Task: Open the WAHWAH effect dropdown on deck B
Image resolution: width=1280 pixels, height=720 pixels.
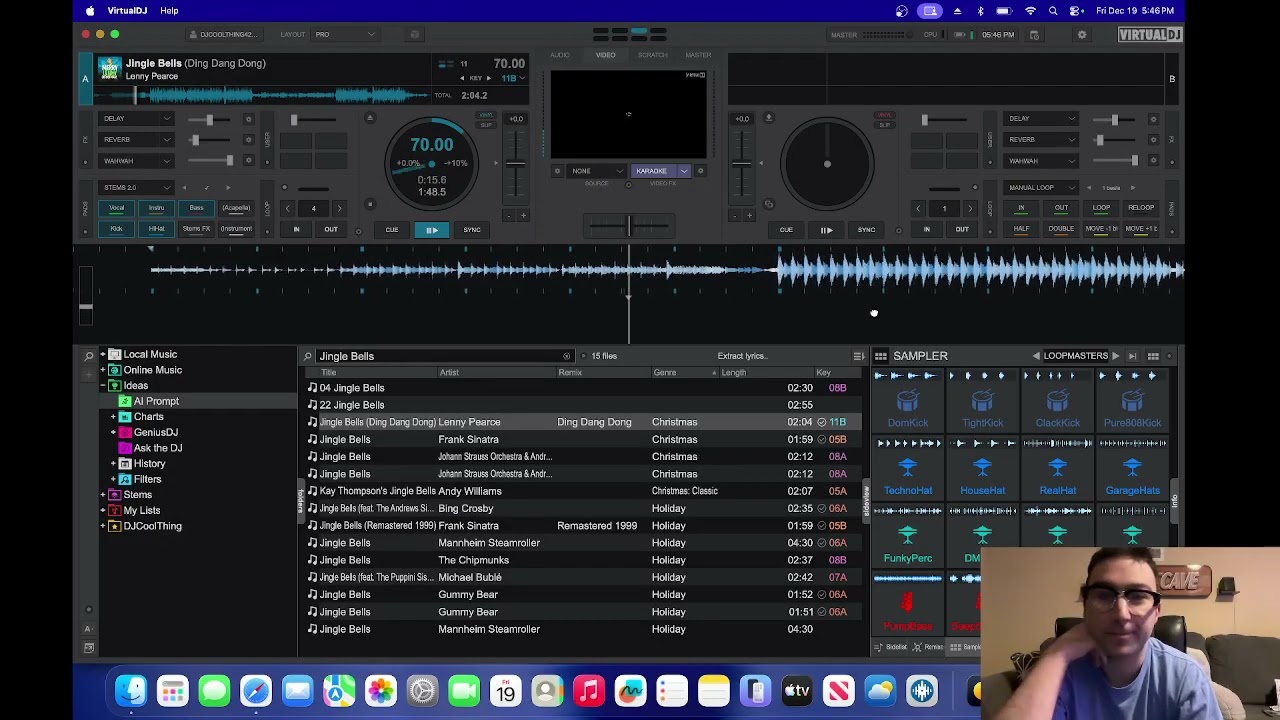Action: [1041, 161]
